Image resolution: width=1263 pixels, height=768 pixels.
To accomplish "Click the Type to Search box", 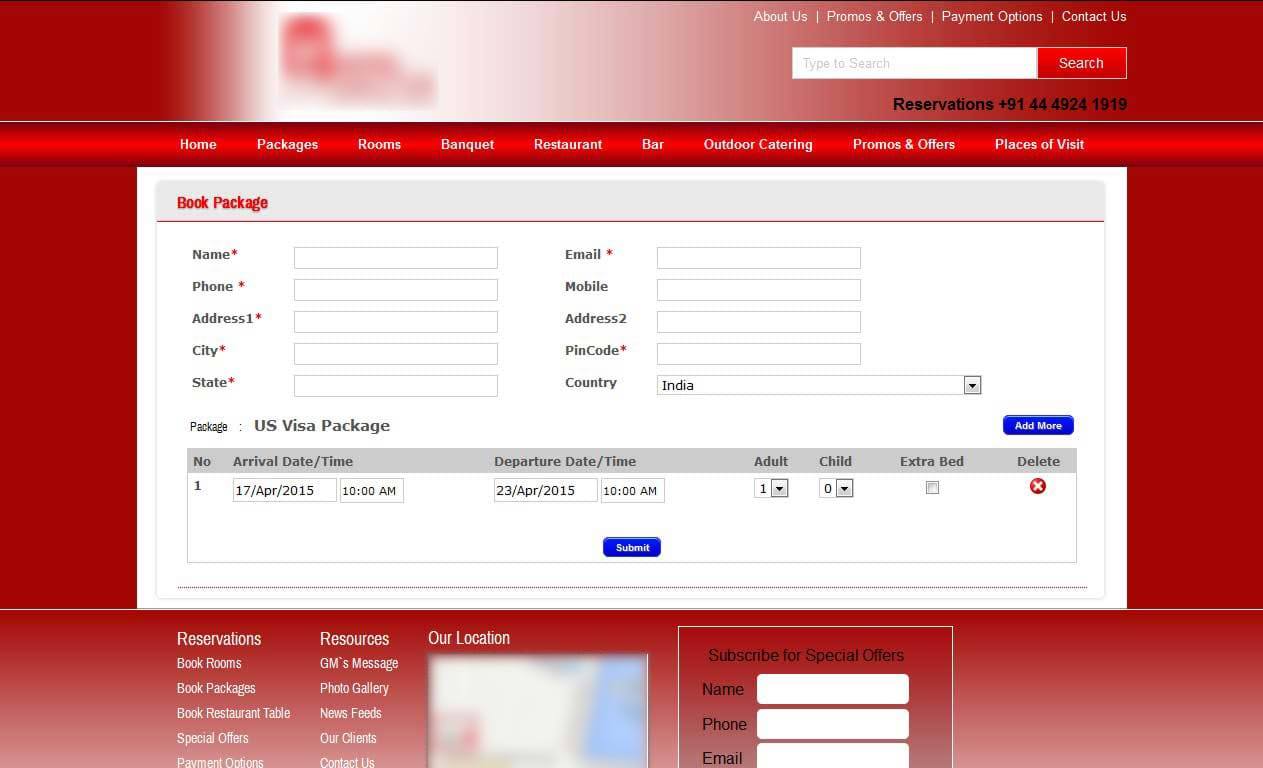I will [914, 63].
